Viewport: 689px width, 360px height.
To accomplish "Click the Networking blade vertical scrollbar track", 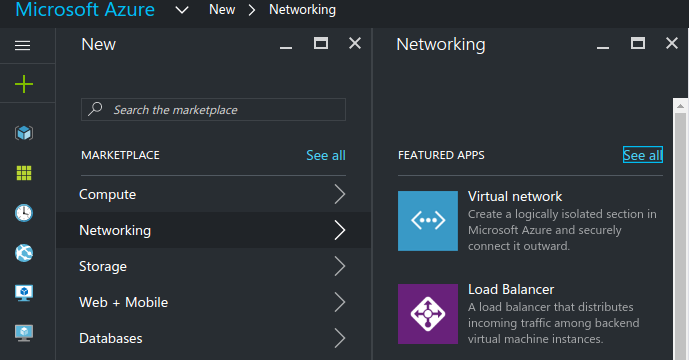I will pos(680,237).
